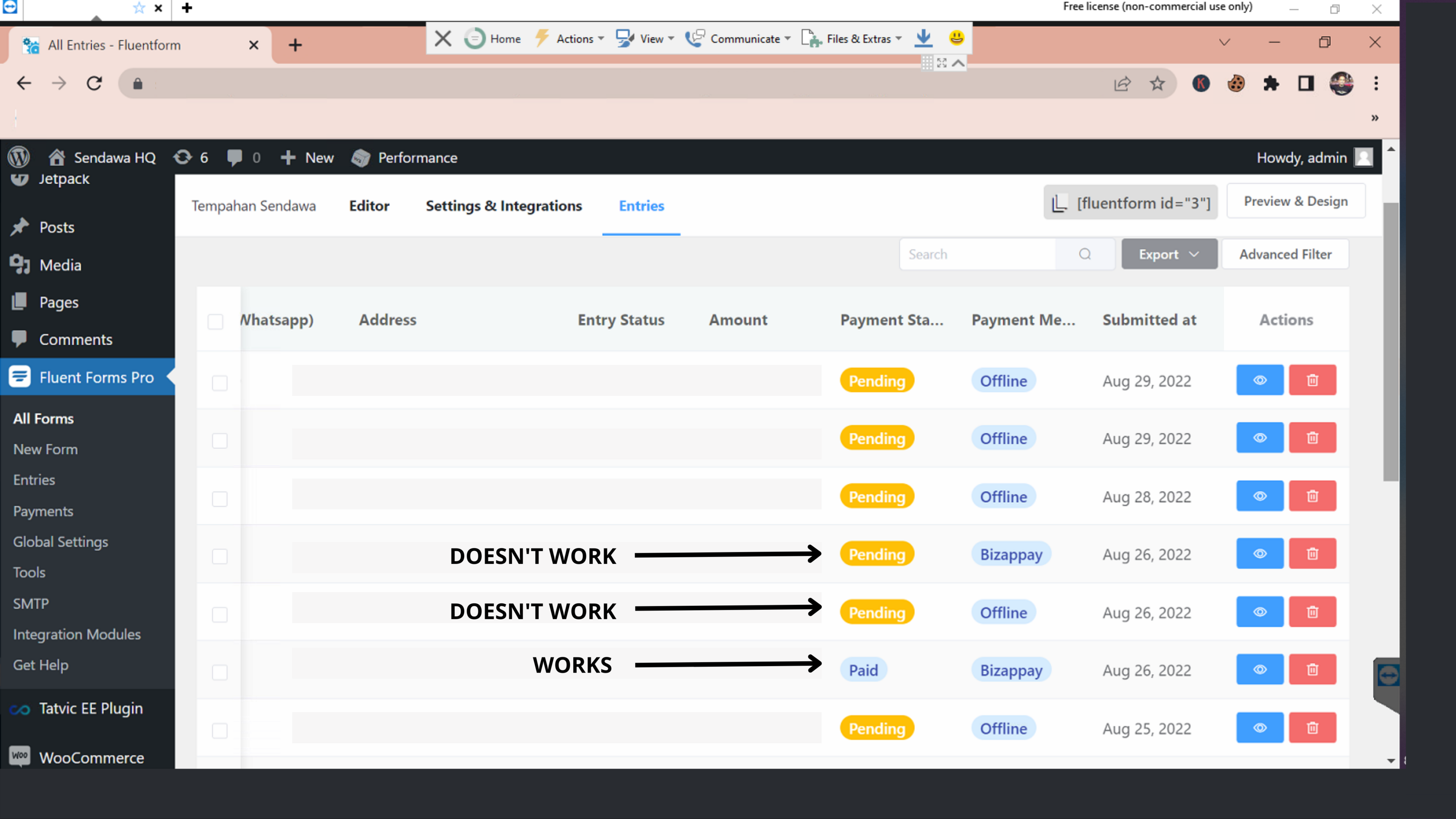Open Sendawa HQ site home icon
1456x819 pixels.
[56, 157]
